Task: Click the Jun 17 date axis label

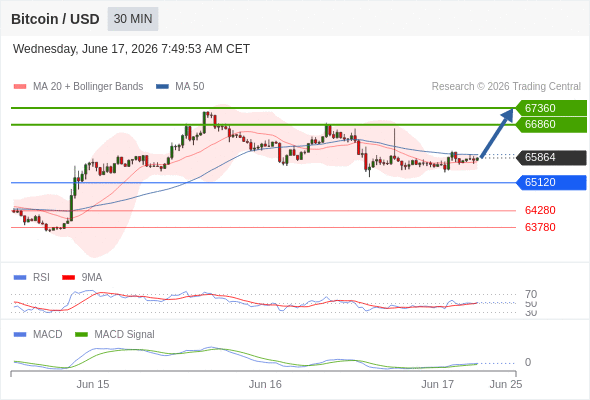Action: pyautogui.click(x=437, y=384)
